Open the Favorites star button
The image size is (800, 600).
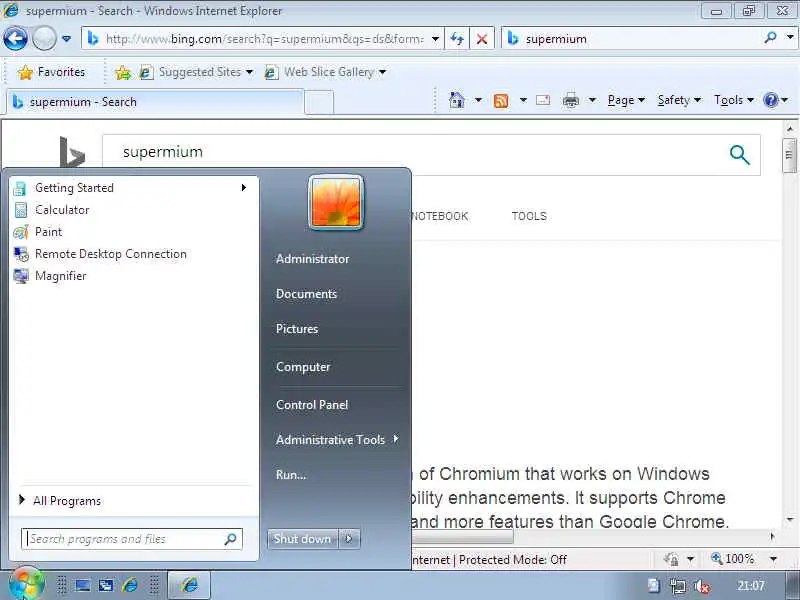(51, 72)
